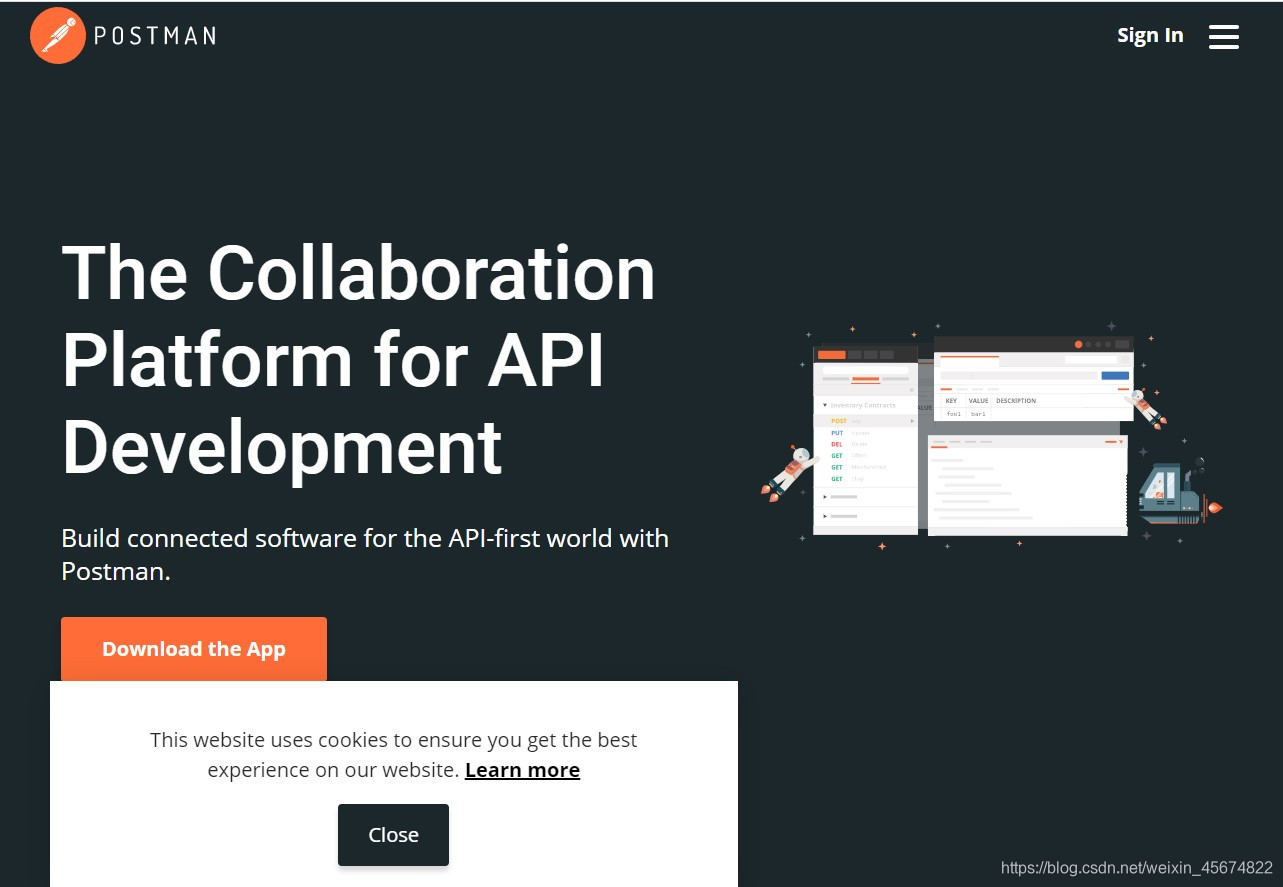Image resolution: width=1283 pixels, height=887 pixels.
Task: Click the POSTMAN wordmark text
Action: click(x=155, y=36)
